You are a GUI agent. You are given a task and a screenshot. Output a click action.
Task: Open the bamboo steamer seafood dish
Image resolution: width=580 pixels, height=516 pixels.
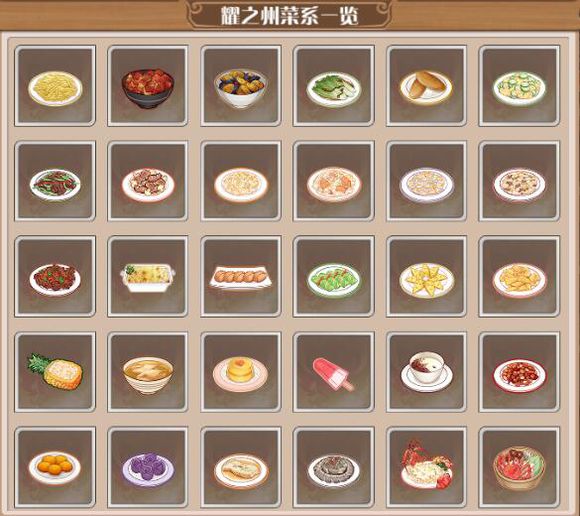(x=519, y=467)
